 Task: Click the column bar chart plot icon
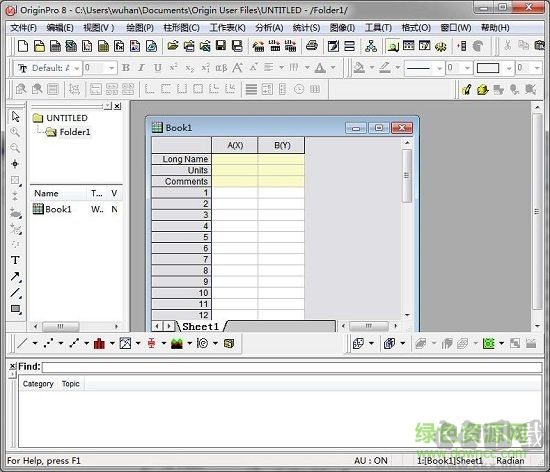click(99, 343)
